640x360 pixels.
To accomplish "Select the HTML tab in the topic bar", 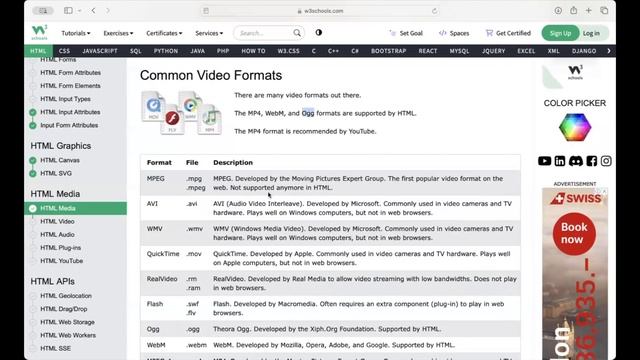I will [x=38, y=51].
